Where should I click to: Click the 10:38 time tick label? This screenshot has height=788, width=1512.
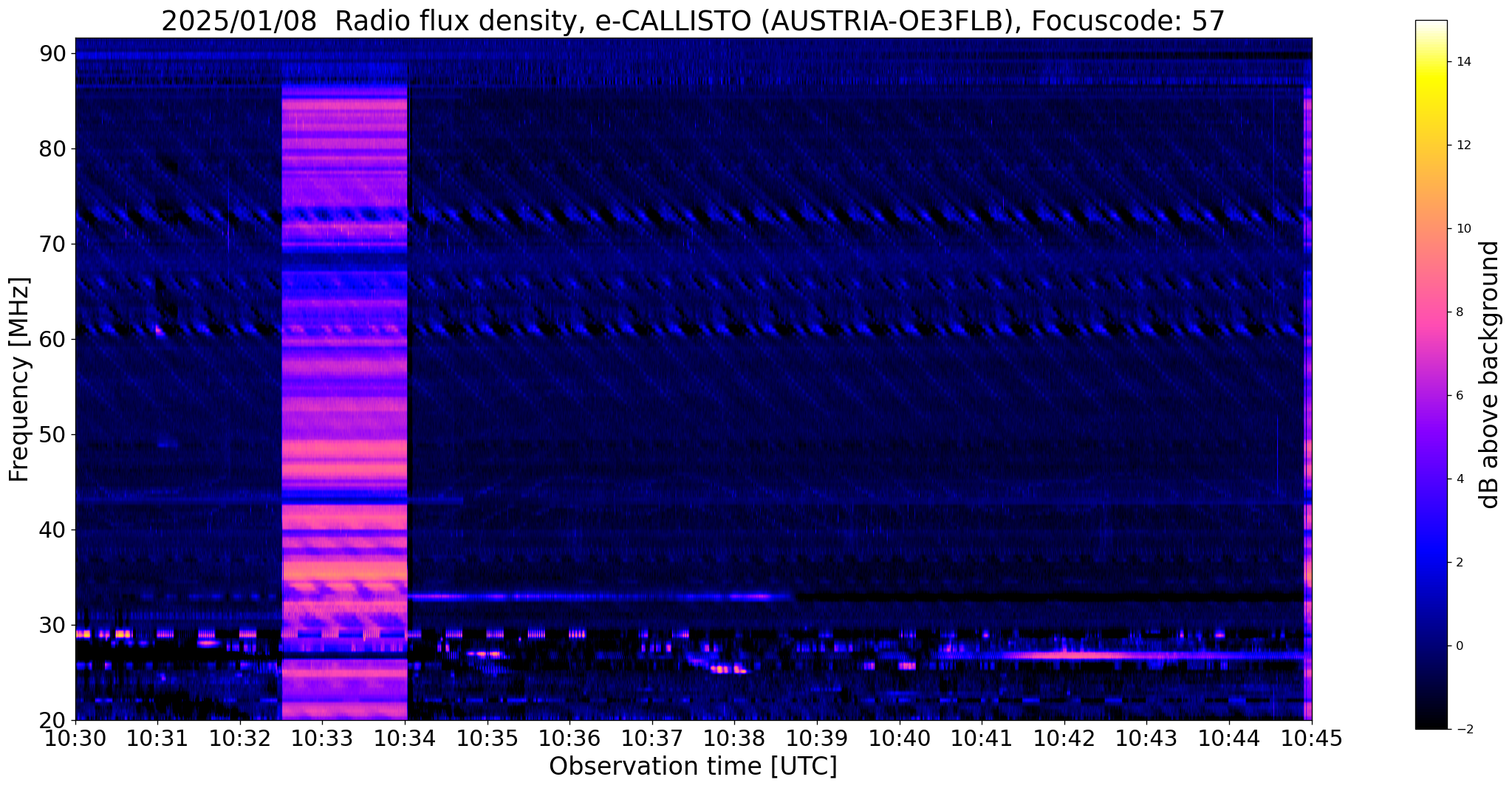click(x=735, y=738)
